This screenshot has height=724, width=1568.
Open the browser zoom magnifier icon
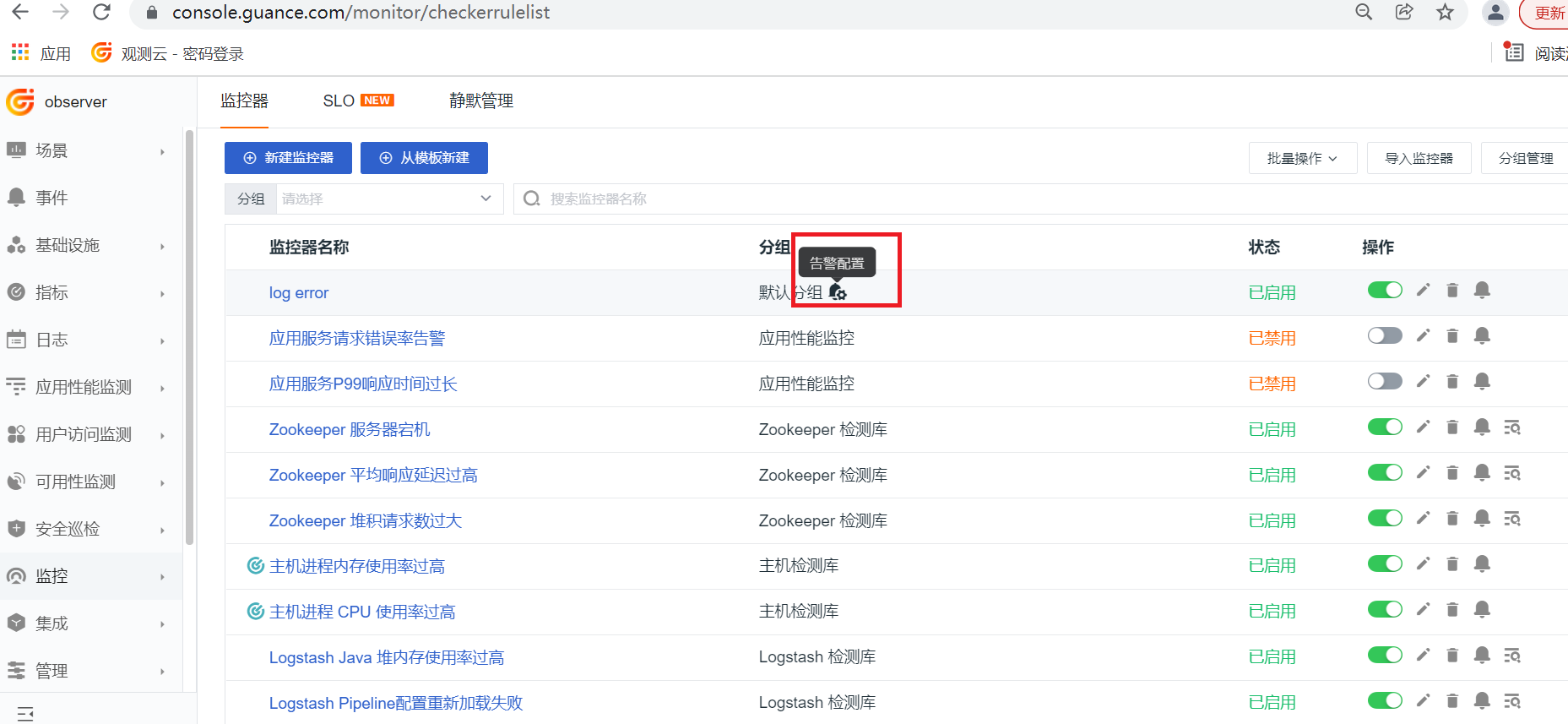1364,12
